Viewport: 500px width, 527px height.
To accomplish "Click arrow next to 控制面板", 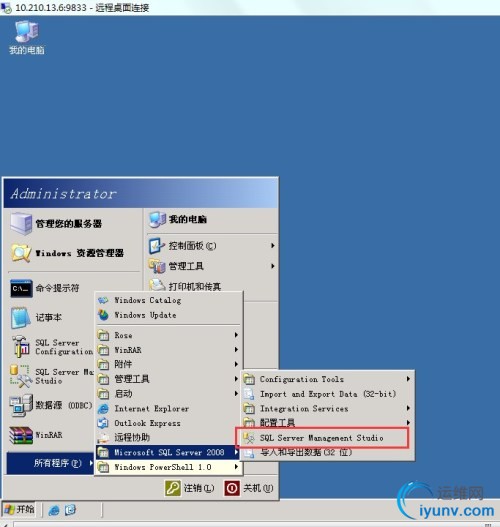I will tap(273, 246).
